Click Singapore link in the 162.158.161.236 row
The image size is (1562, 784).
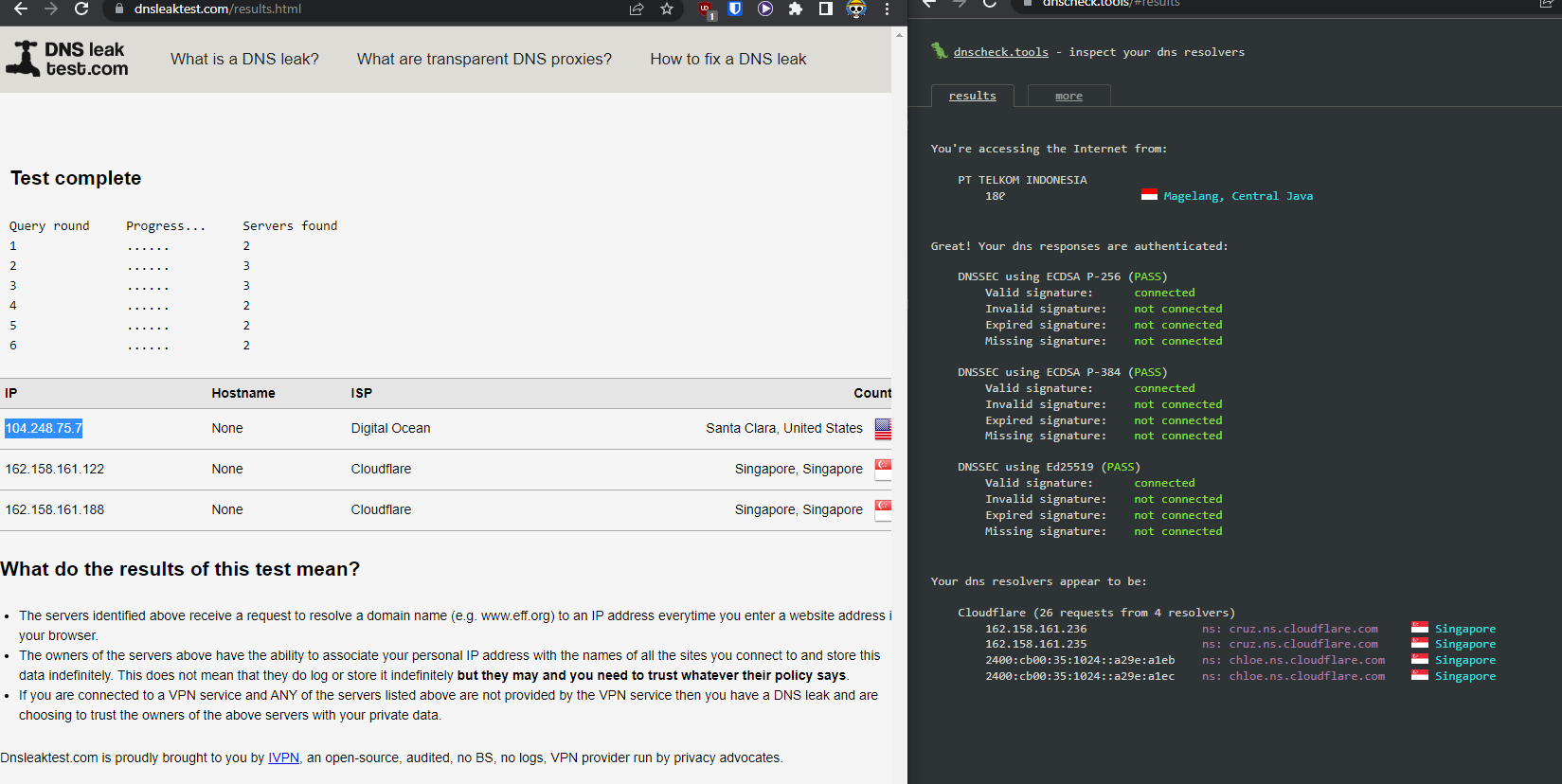(x=1465, y=629)
